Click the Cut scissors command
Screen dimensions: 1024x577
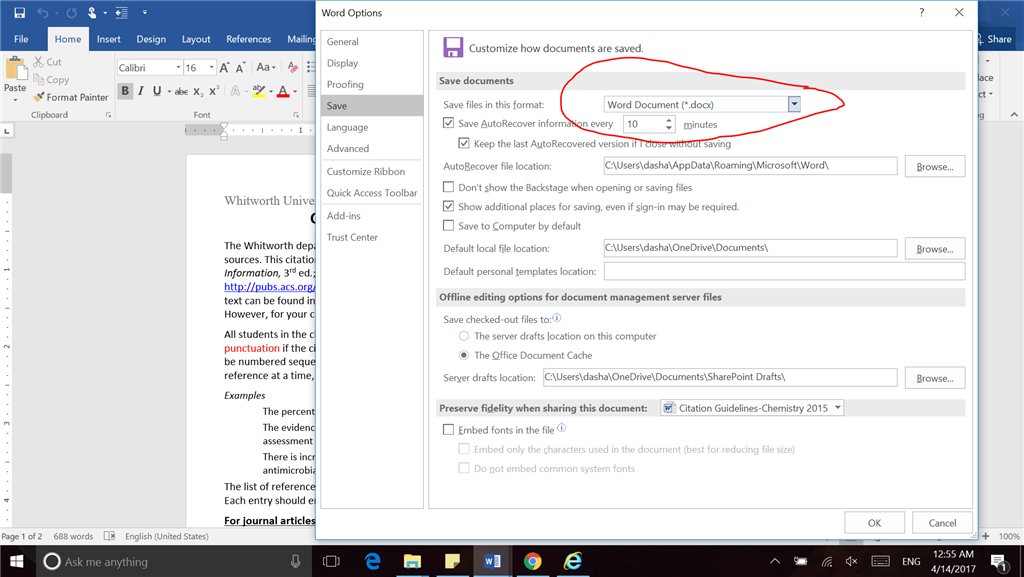point(47,62)
